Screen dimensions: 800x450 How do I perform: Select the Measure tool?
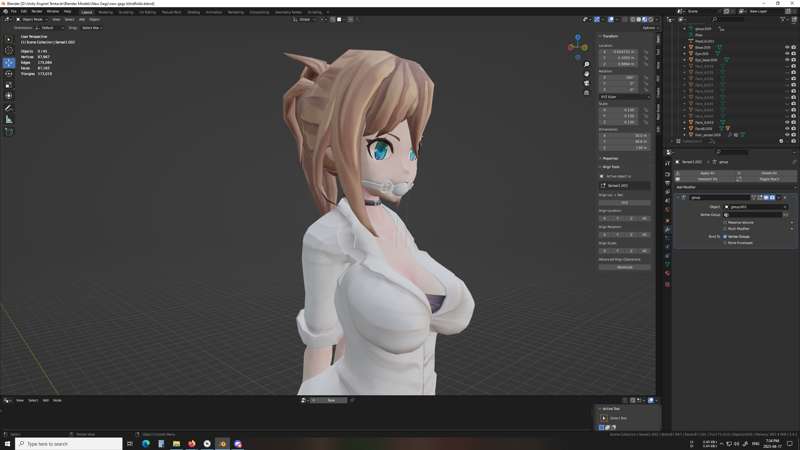point(9,119)
